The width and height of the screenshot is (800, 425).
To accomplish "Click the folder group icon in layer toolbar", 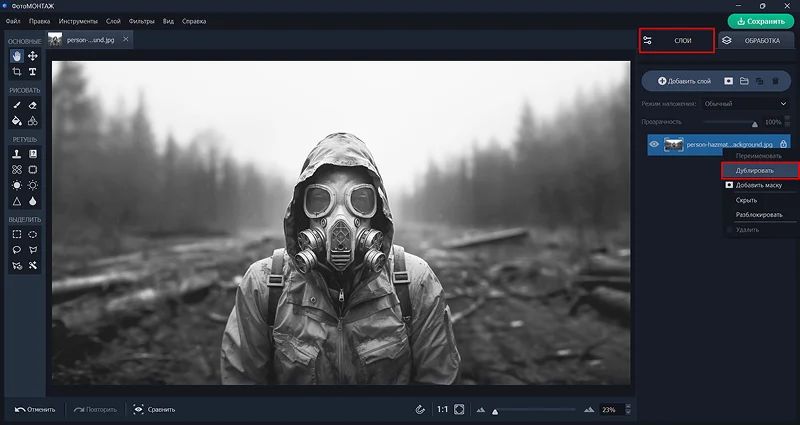I will [x=744, y=81].
